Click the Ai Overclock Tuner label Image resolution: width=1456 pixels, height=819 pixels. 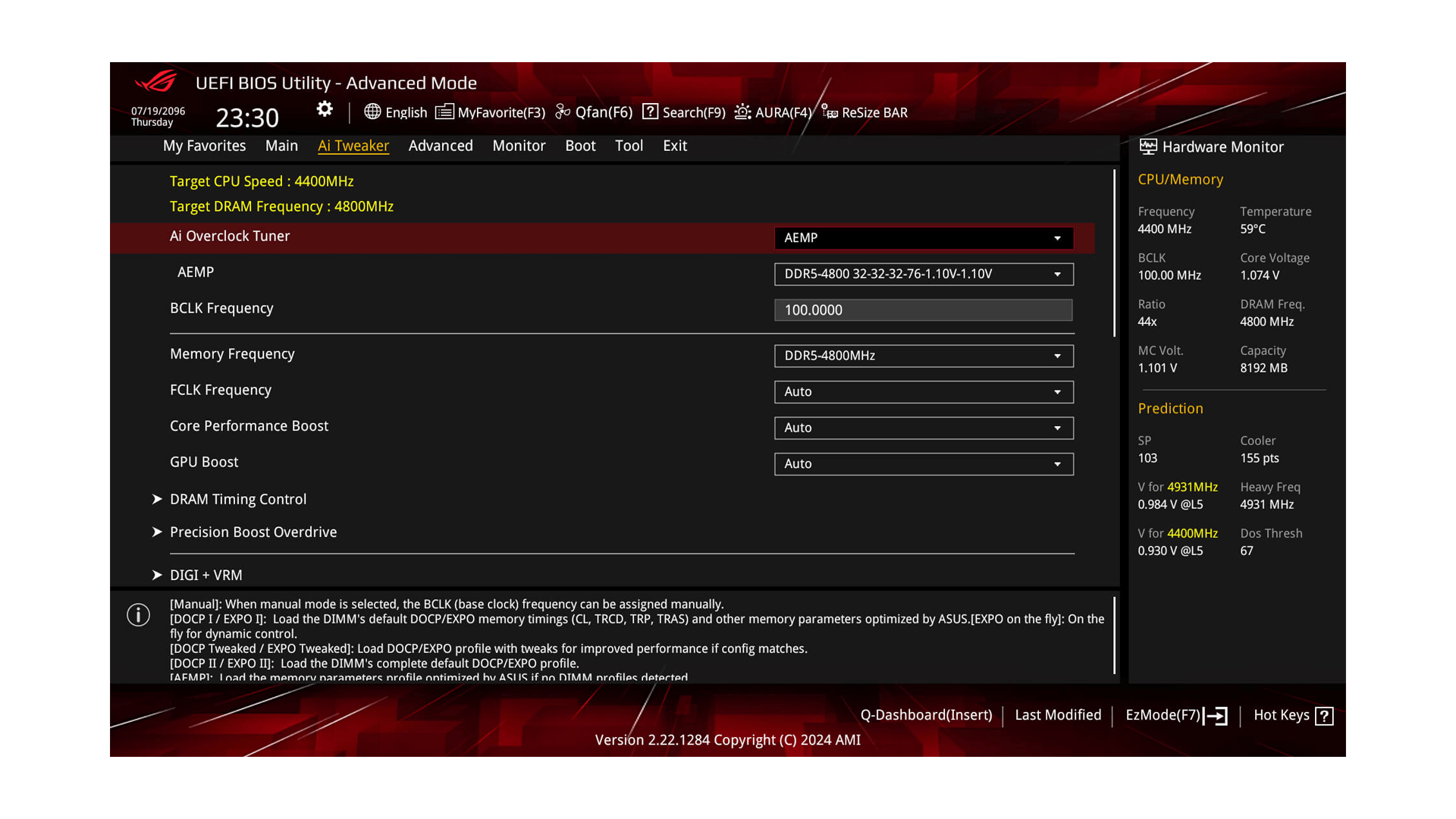tap(230, 236)
